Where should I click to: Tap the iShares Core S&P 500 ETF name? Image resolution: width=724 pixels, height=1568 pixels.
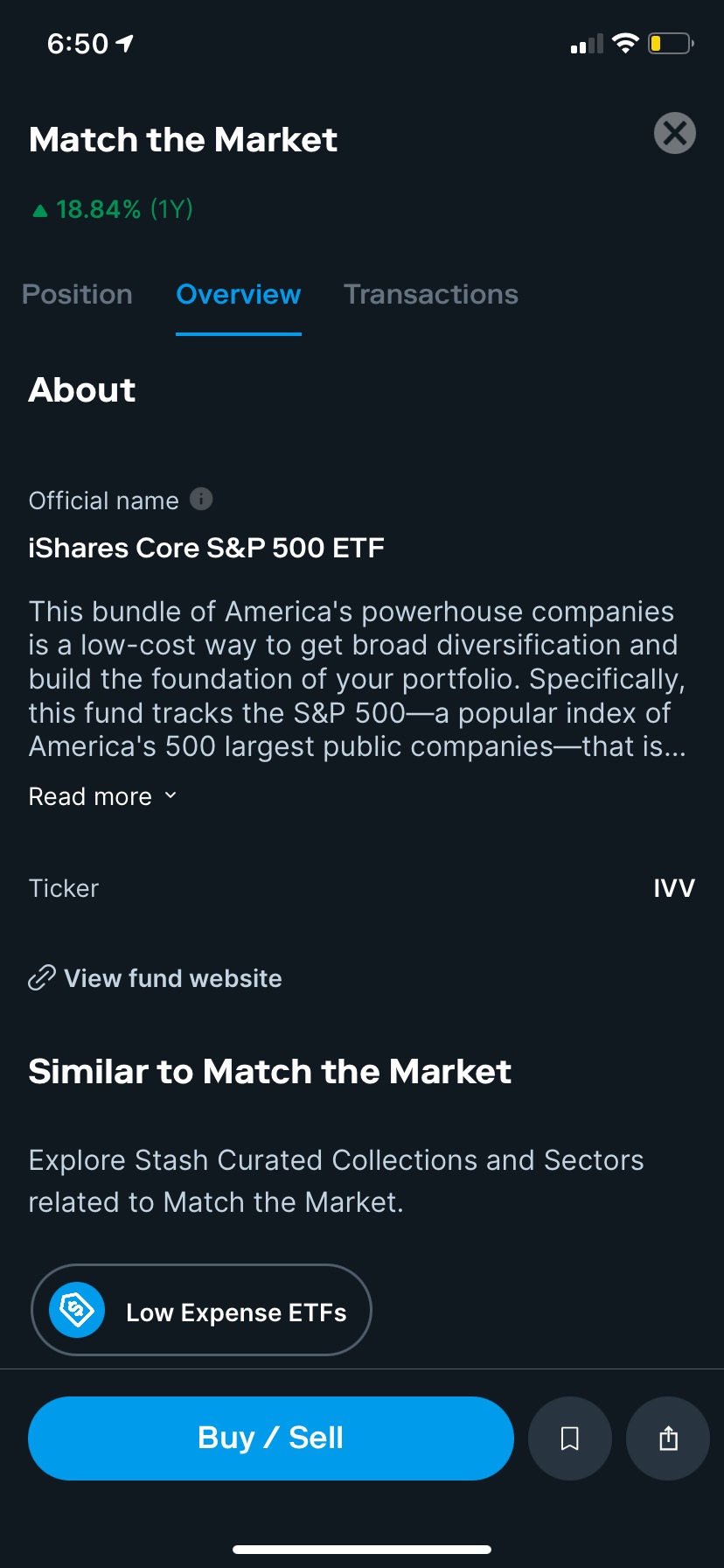(x=206, y=548)
